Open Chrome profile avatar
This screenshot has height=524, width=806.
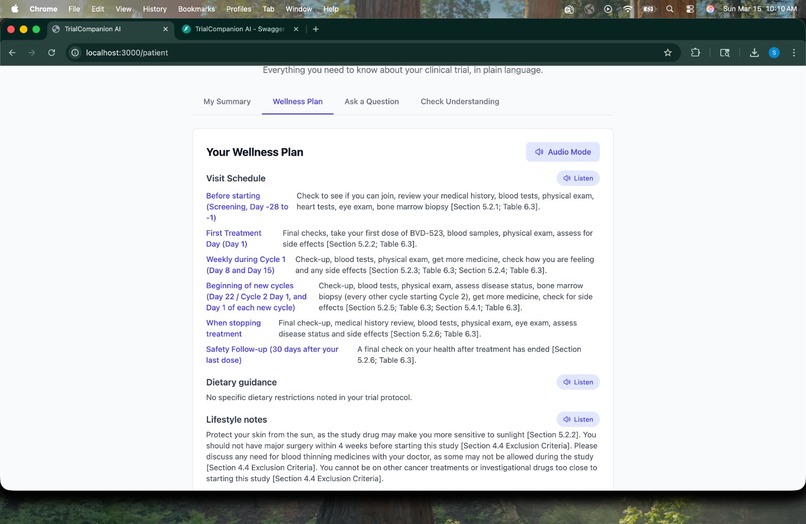[x=774, y=52]
